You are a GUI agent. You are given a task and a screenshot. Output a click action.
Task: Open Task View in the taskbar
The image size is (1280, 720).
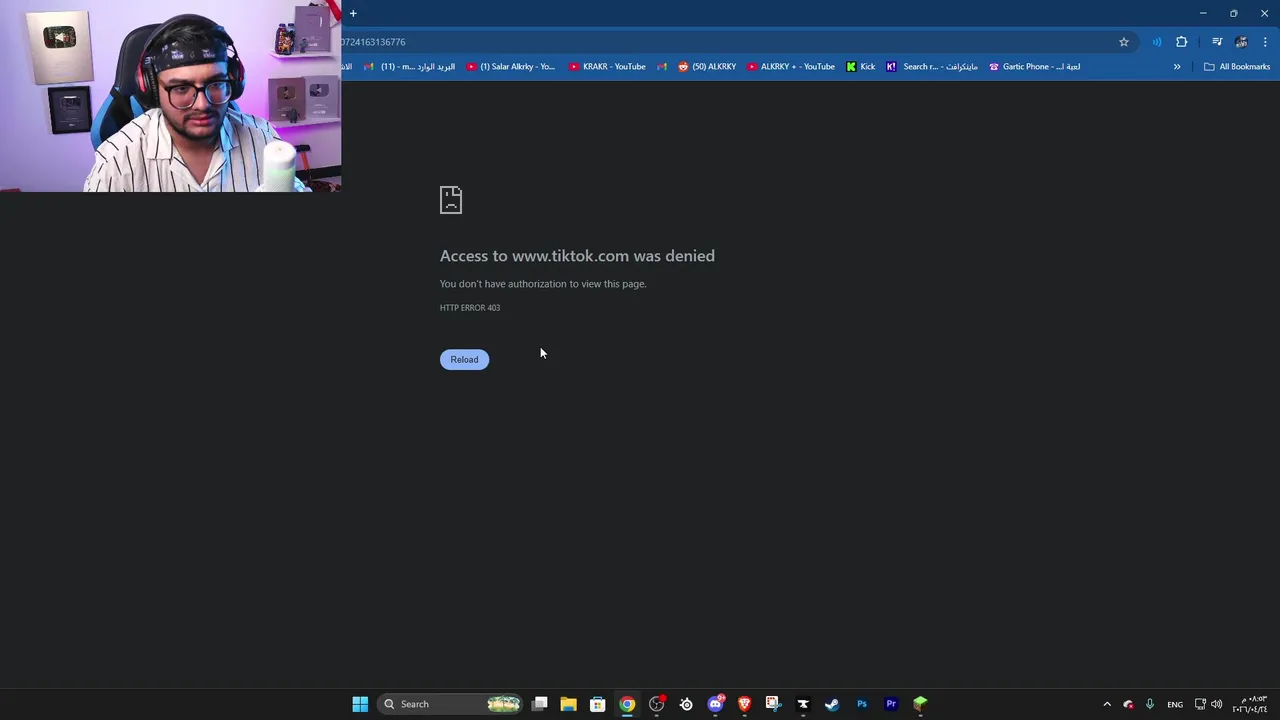540,704
